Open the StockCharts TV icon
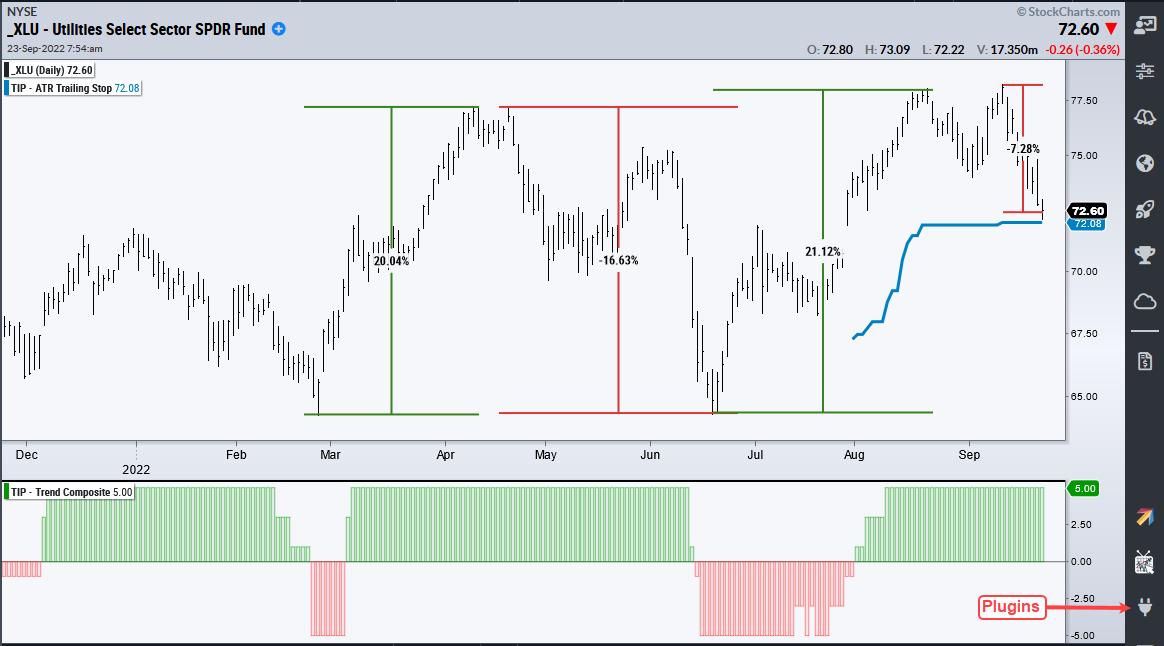Screen dimensions: 1164x646 (x=1145, y=562)
